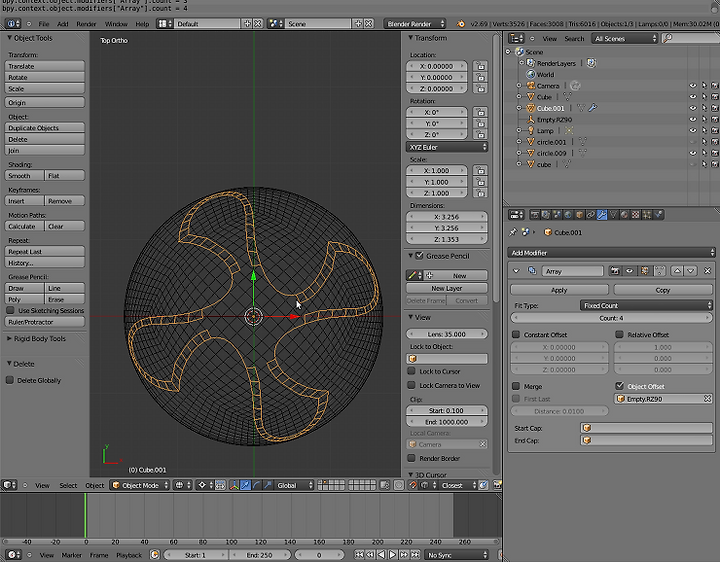This screenshot has width=720, height=562.
Task: Move the Array modifier down
Action: 690,271
